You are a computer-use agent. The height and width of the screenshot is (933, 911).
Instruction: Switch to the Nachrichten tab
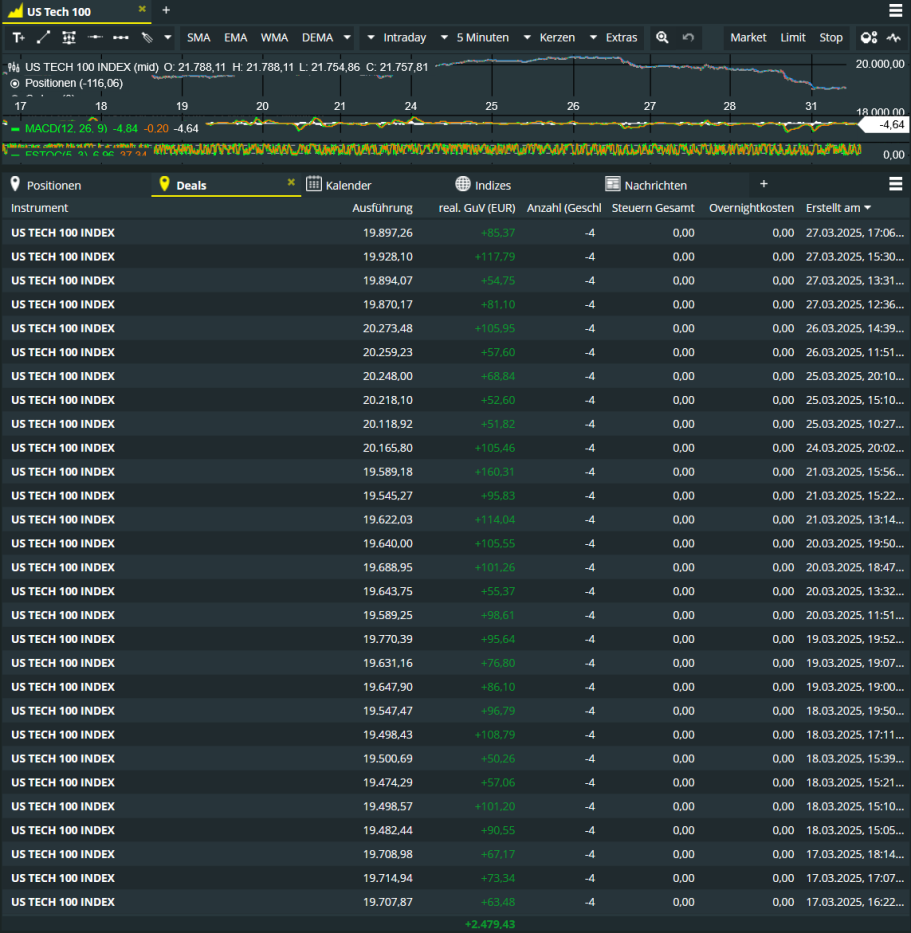655,186
